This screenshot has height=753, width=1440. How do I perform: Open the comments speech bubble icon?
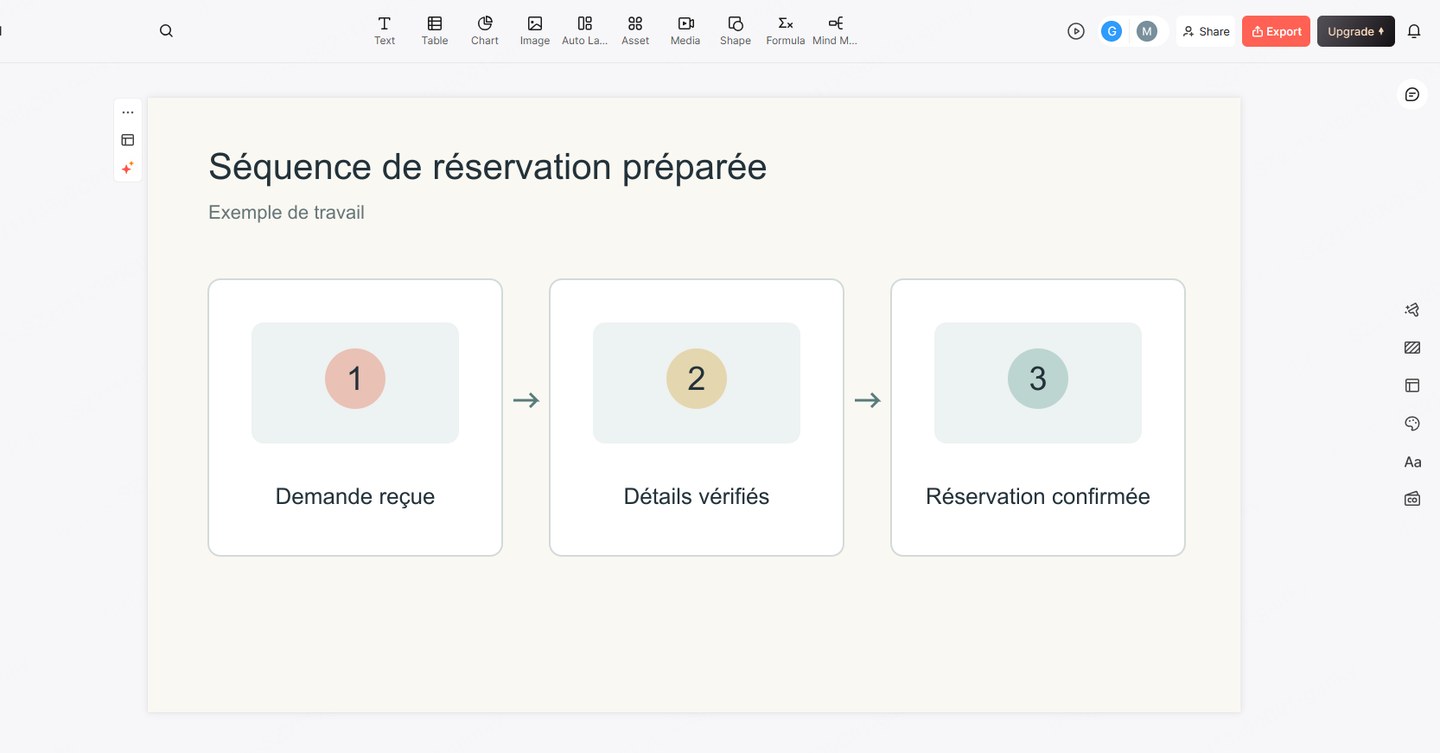pos(1412,94)
